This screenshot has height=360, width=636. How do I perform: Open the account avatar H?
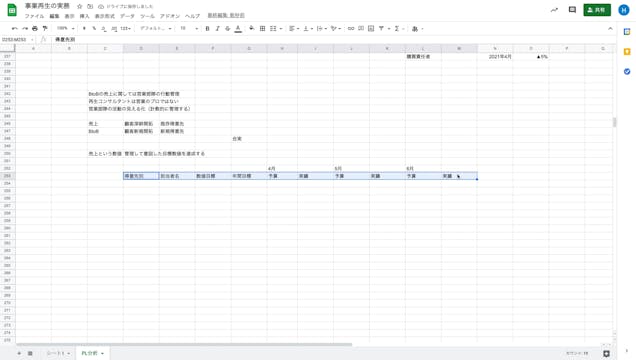click(624, 10)
